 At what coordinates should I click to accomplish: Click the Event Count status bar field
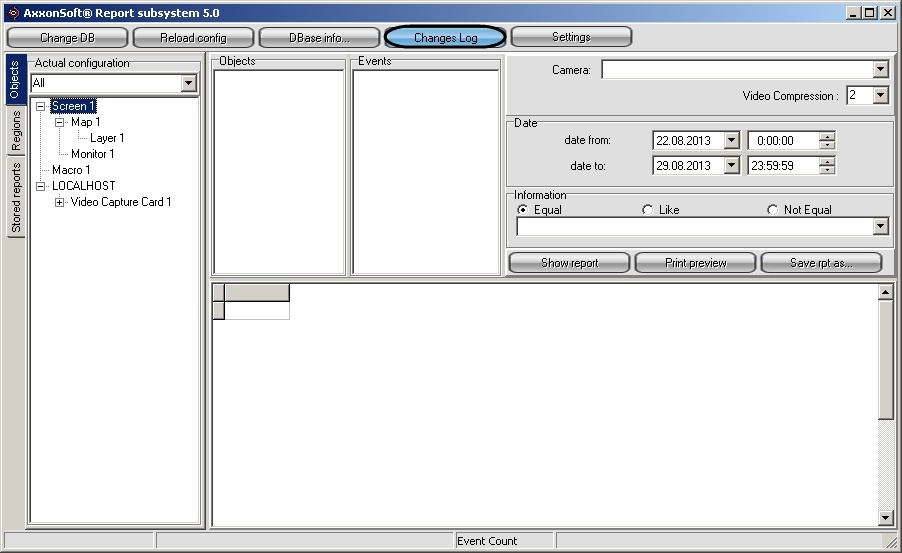(504, 541)
